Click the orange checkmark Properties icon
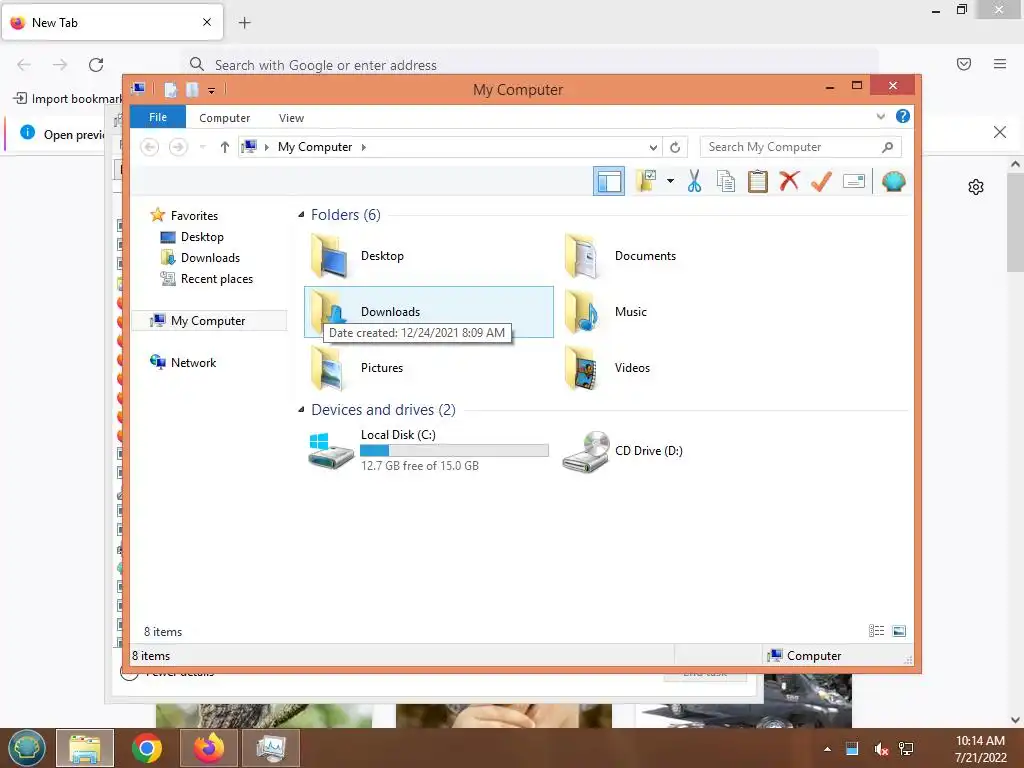Image resolution: width=1024 pixels, height=768 pixels. pos(821,181)
